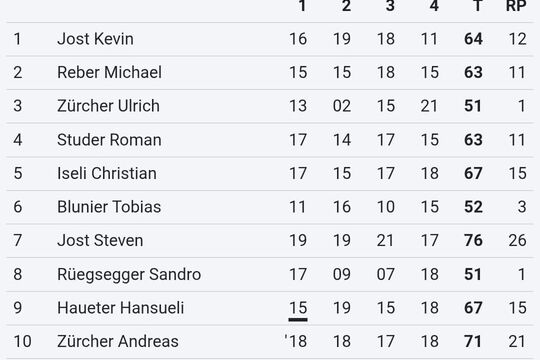Click on Jost Steven's name
540x360 pixels.
click(100, 240)
